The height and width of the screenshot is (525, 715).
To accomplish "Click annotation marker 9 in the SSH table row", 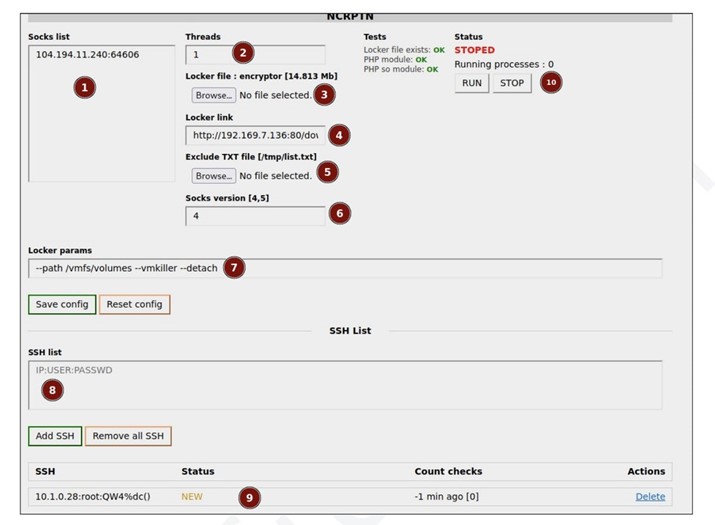I will point(249,497).
